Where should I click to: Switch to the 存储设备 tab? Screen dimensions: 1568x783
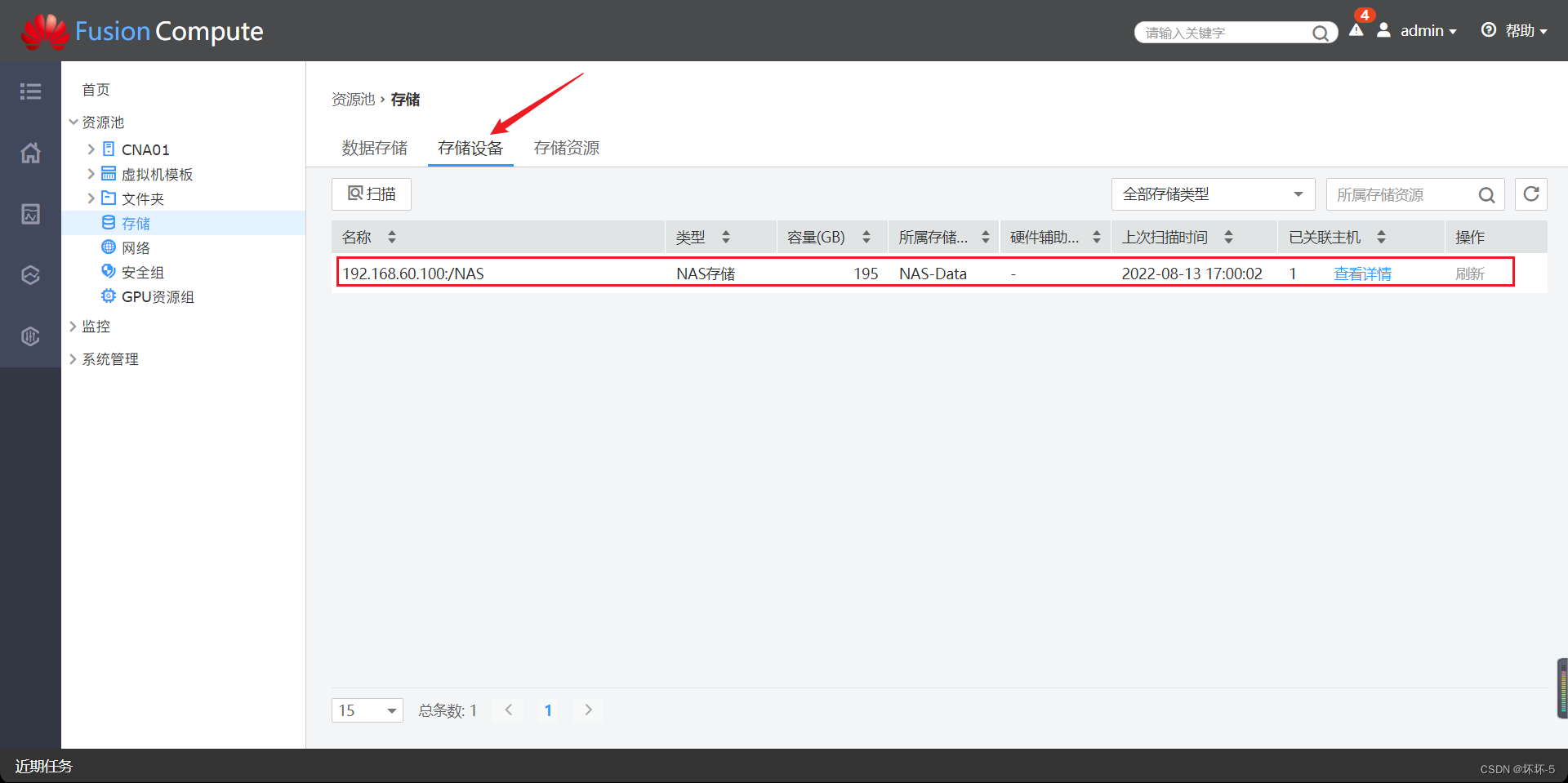(470, 148)
